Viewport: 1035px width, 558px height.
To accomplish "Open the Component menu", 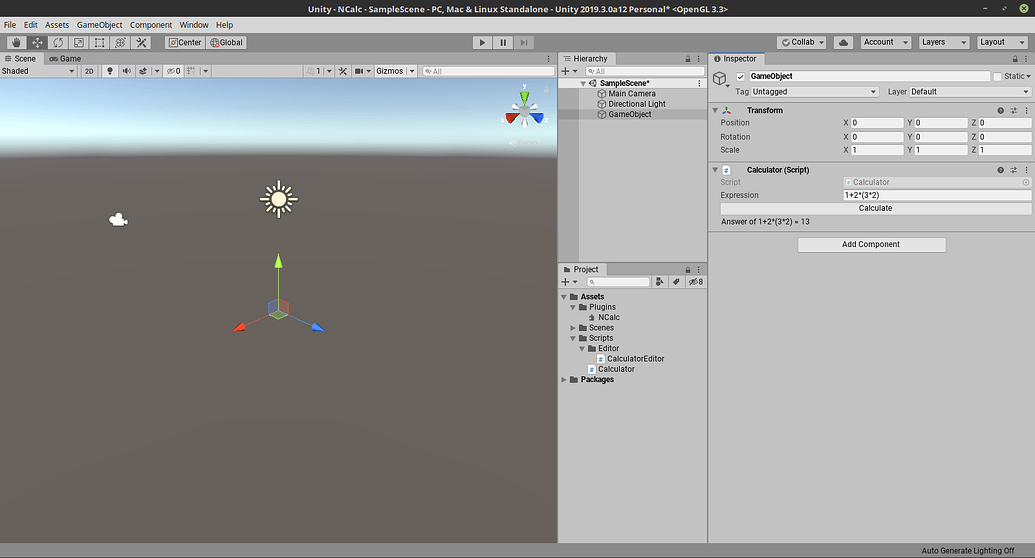I will point(150,25).
